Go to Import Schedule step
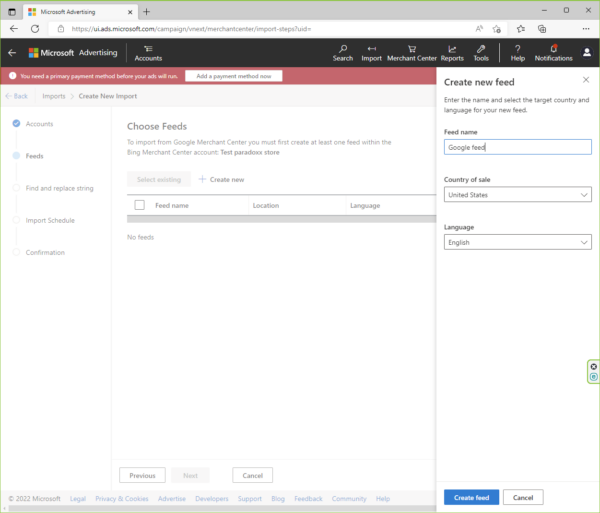The width and height of the screenshot is (600, 513). (50, 220)
